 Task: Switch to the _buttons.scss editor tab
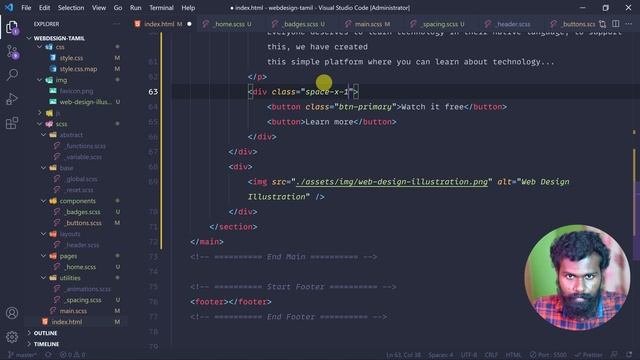[x=573, y=24]
